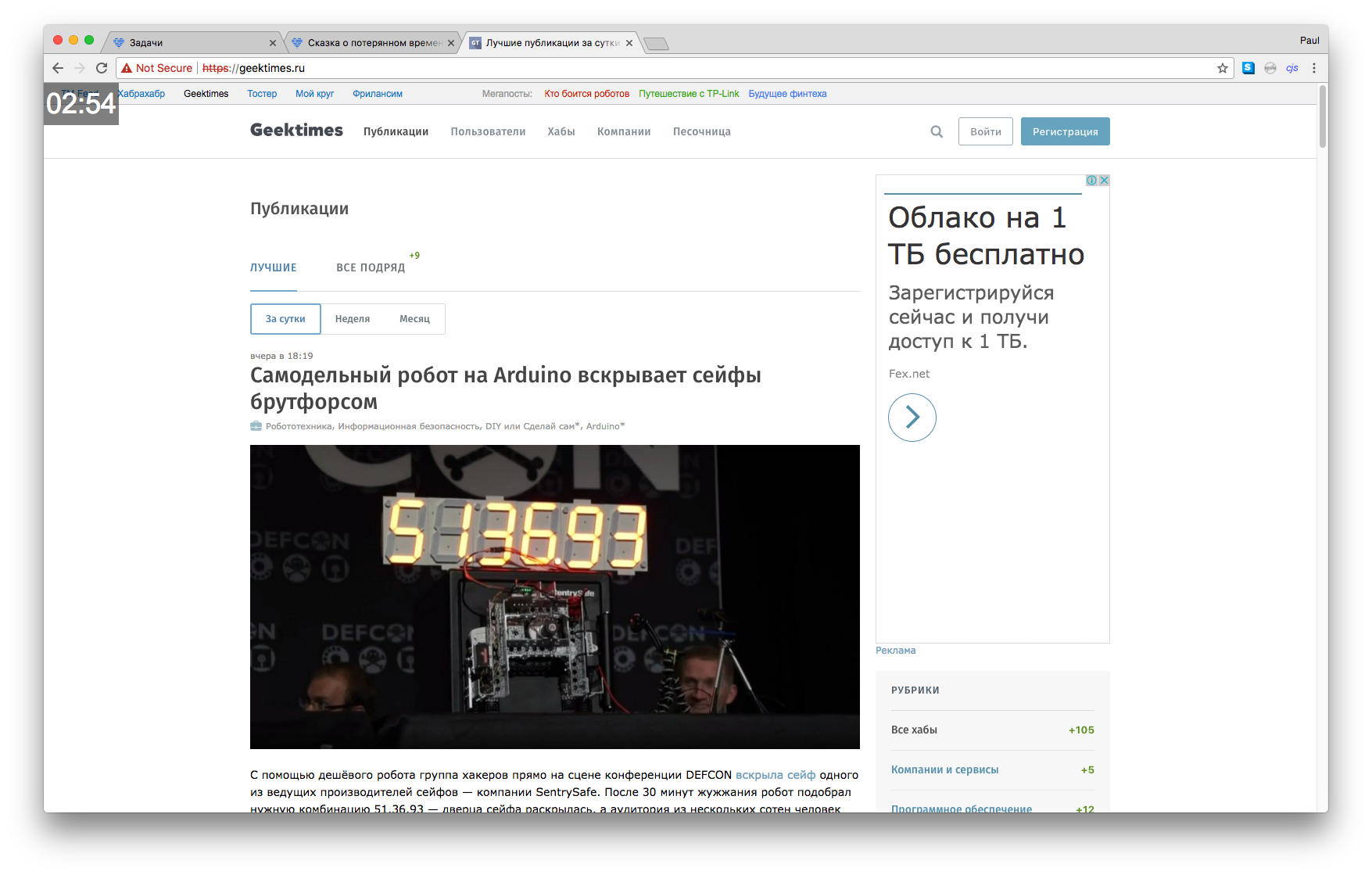The image size is (1372, 875).
Task: Follow the вскрыла сейф link in the article
Action: (776, 775)
